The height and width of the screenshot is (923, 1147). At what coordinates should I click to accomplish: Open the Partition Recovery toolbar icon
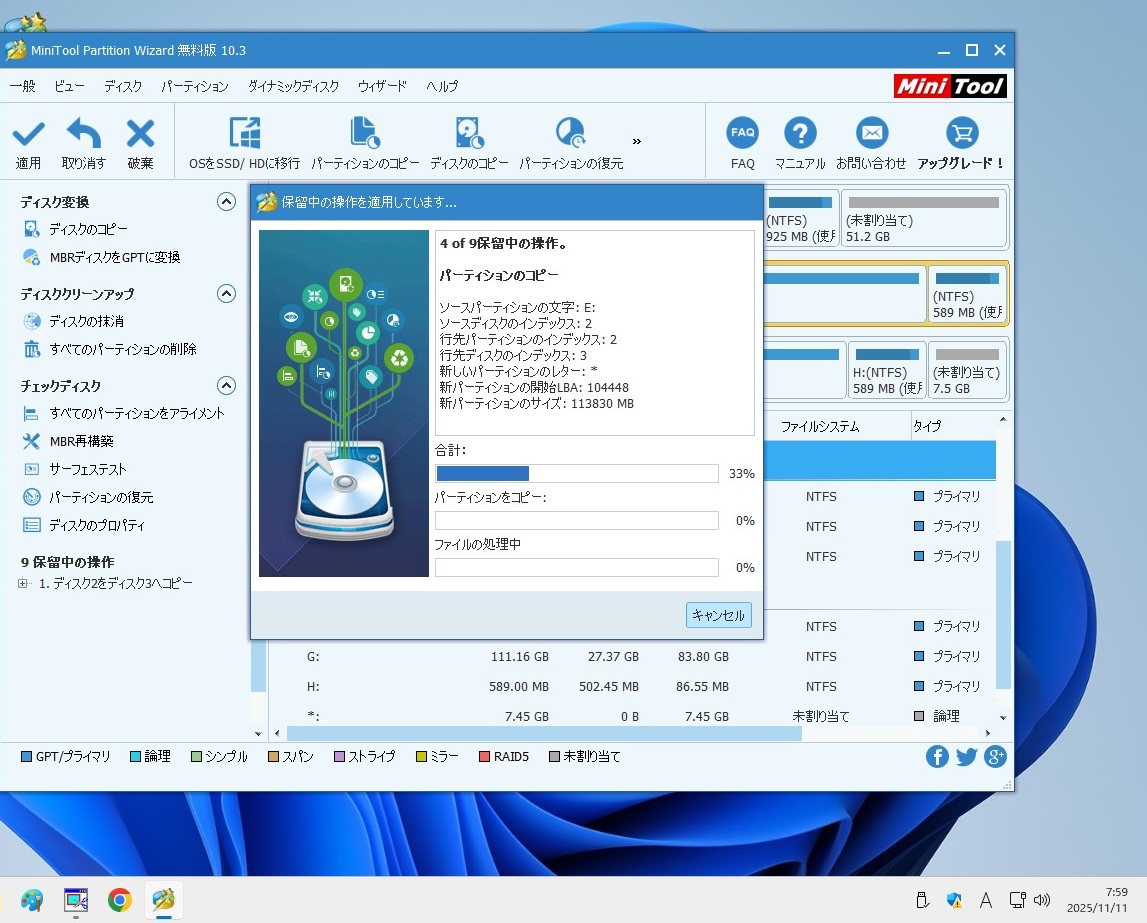pos(570,134)
